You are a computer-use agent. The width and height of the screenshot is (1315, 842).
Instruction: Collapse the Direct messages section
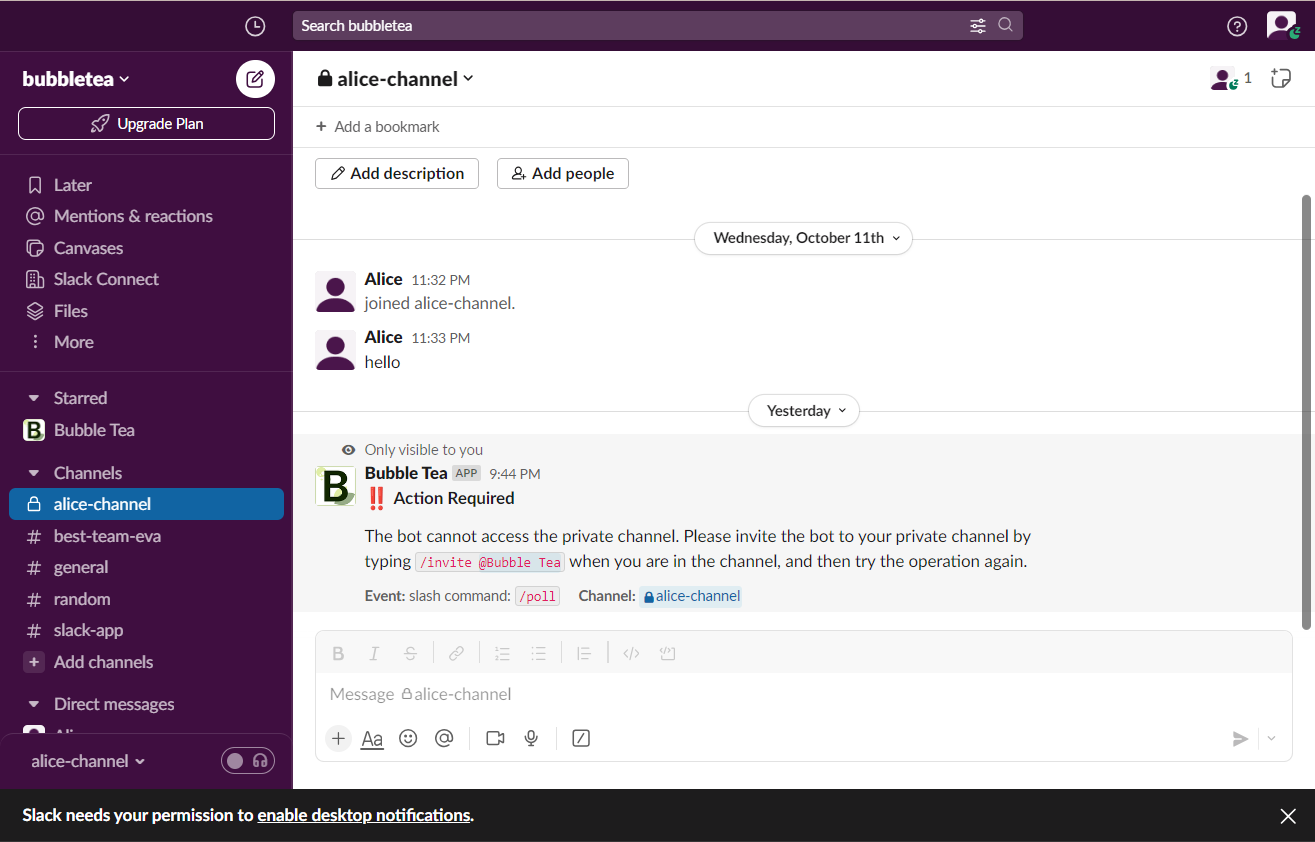click(x=33, y=704)
